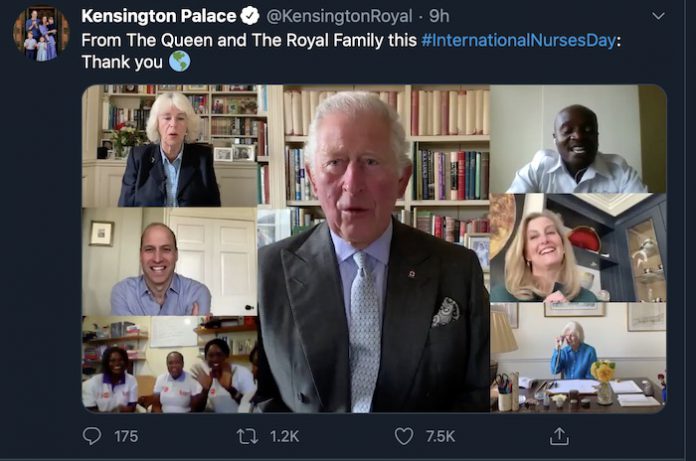Like the tweet with heart icon
This screenshot has width=696, height=461.
coord(404,436)
